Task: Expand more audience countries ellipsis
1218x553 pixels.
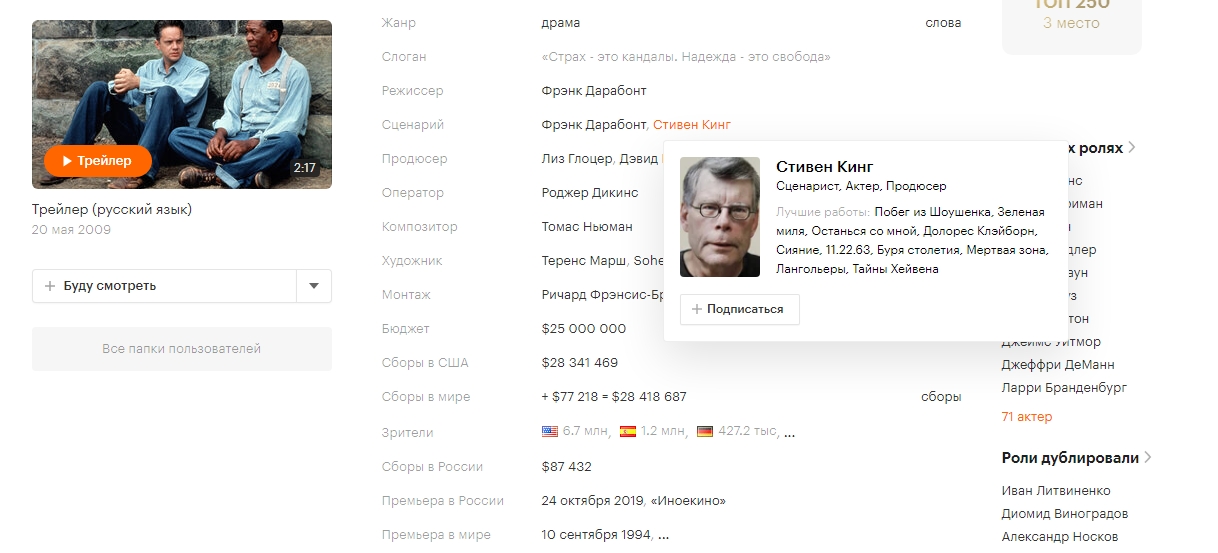Action: 790,434
